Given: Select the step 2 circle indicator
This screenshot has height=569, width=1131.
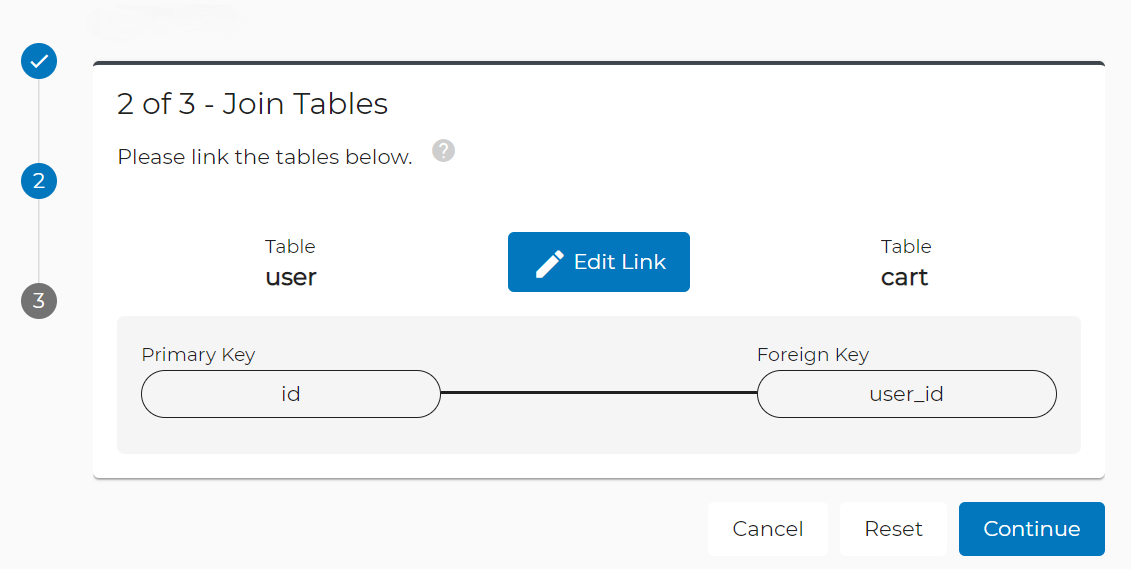Looking at the screenshot, I should (39, 180).
